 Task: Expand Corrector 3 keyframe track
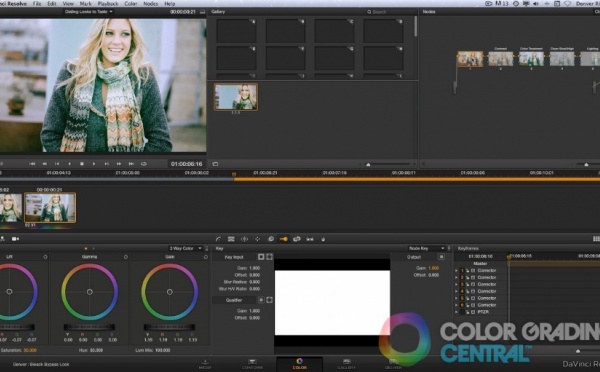tap(456, 284)
